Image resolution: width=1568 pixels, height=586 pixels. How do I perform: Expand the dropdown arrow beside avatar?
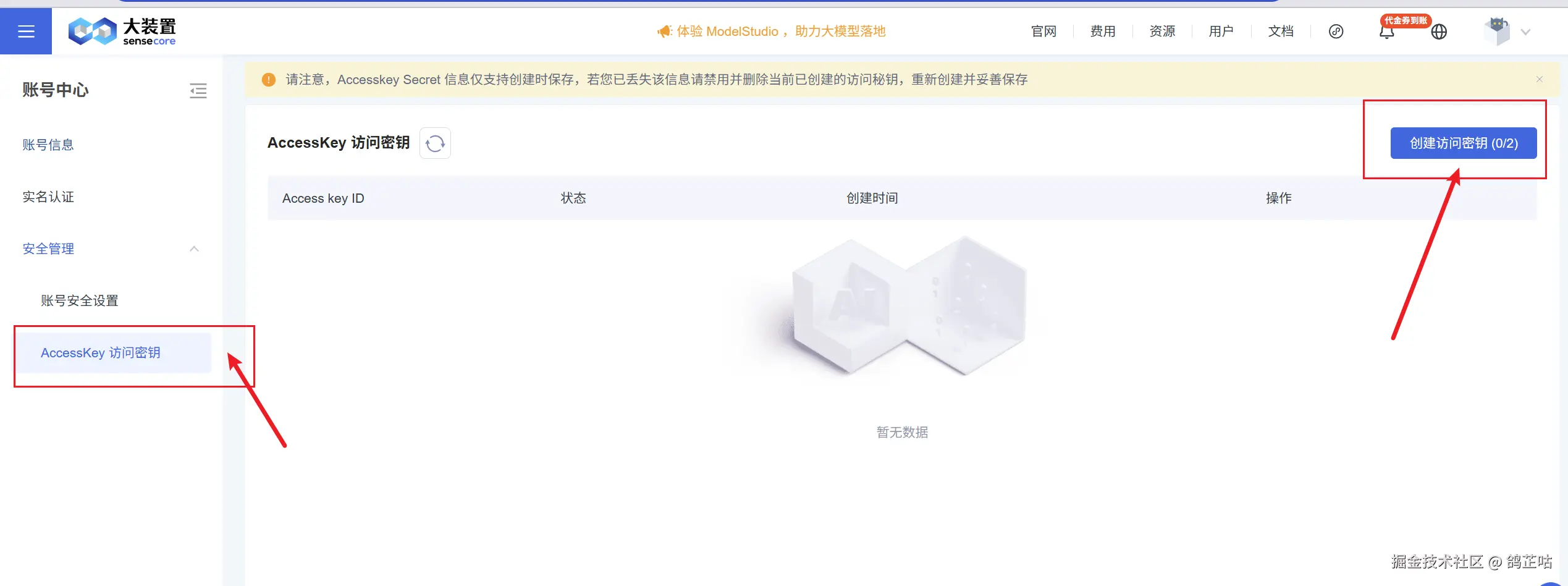(x=1525, y=32)
